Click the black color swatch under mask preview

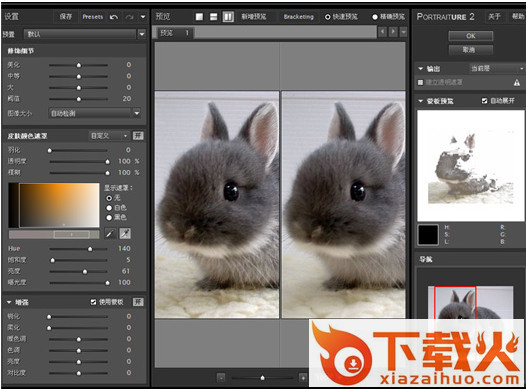coord(428,235)
